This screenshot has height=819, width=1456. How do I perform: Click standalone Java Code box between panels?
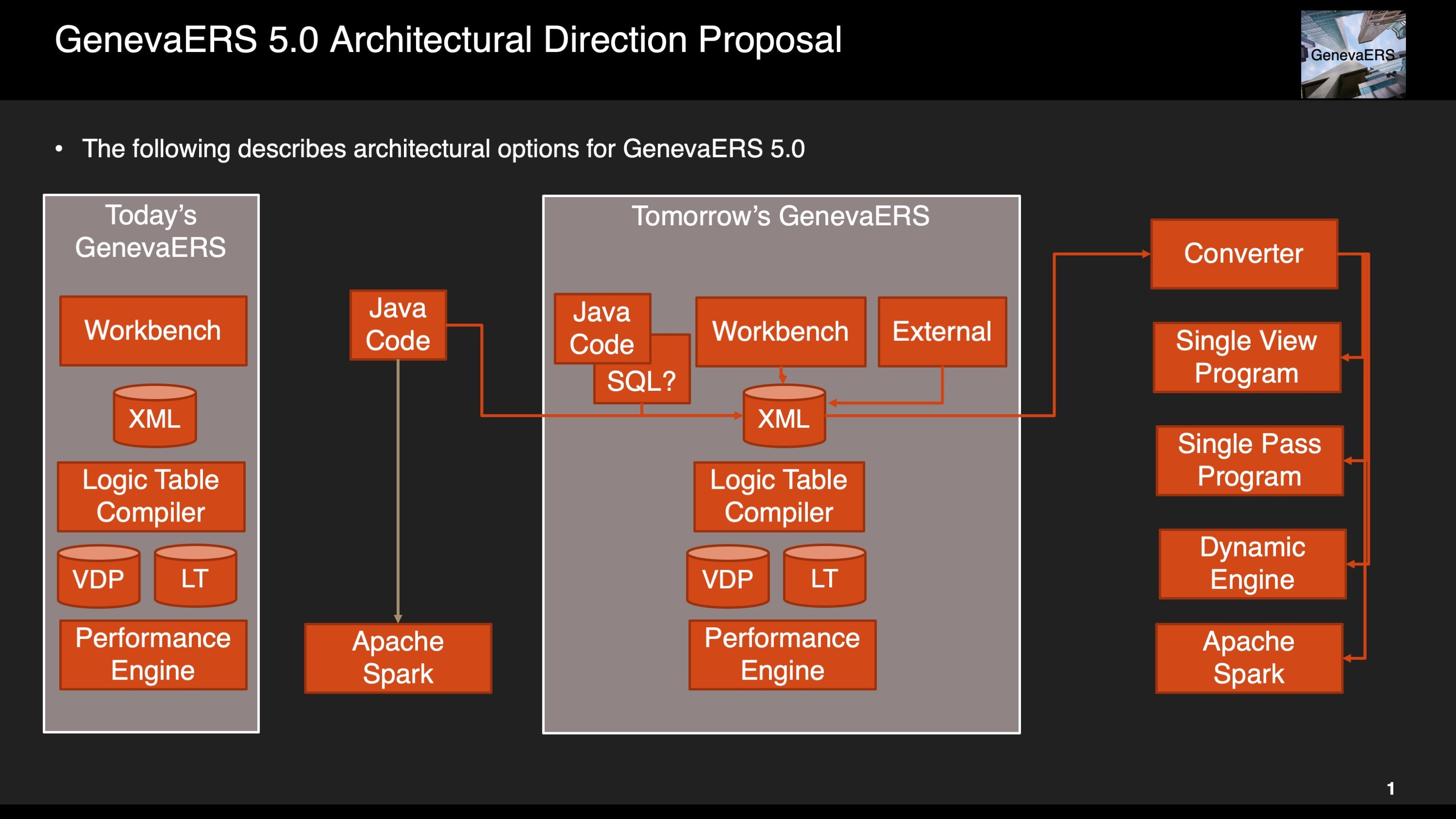click(x=398, y=325)
